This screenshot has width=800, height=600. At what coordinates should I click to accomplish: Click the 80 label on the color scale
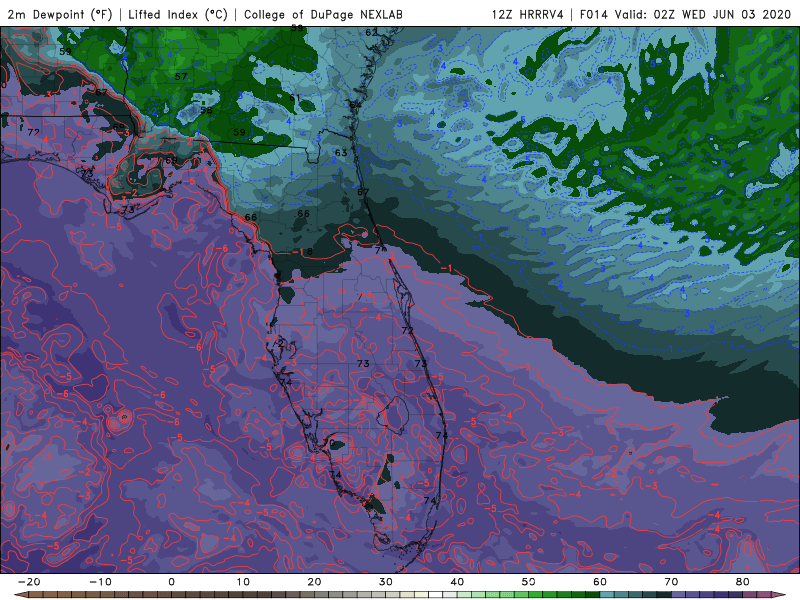point(743,582)
